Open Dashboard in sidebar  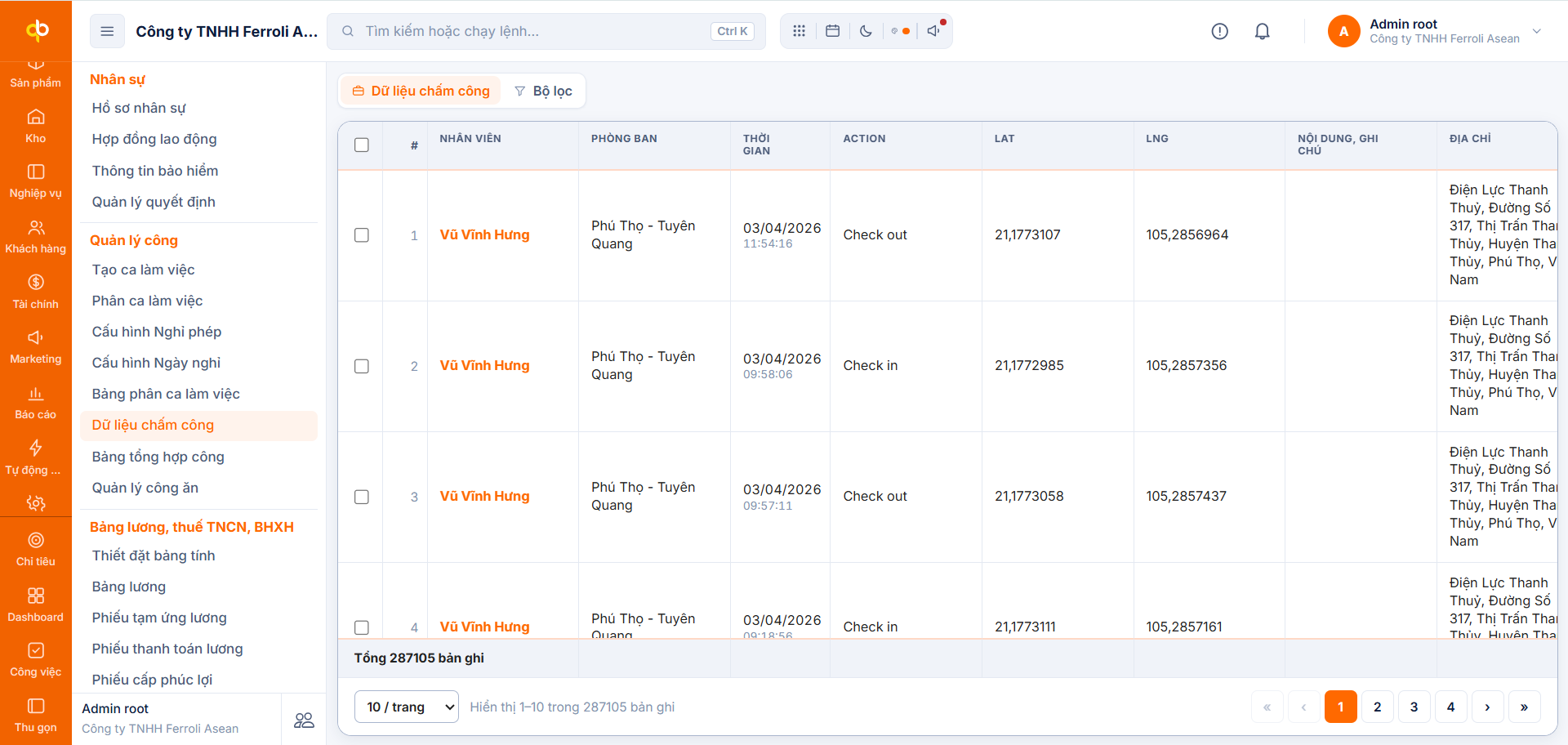tap(36, 605)
